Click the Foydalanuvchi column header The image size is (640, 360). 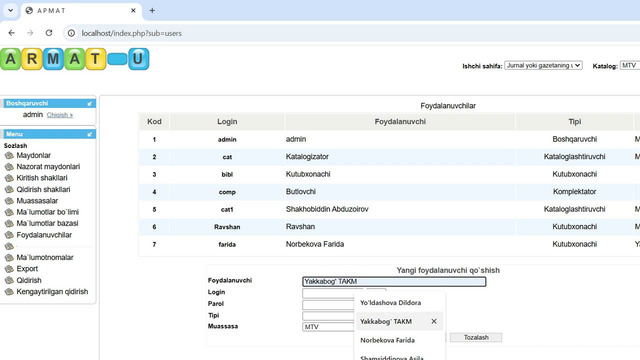[x=400, y=122]
